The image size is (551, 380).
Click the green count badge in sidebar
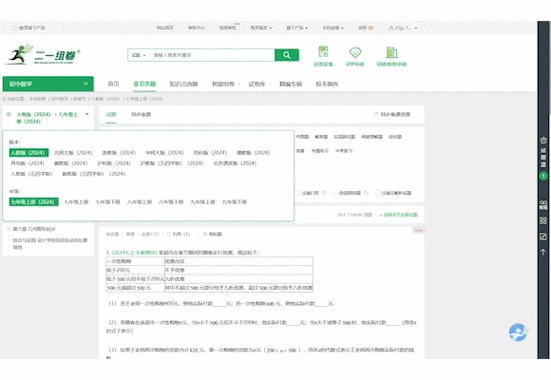[543, 175]
